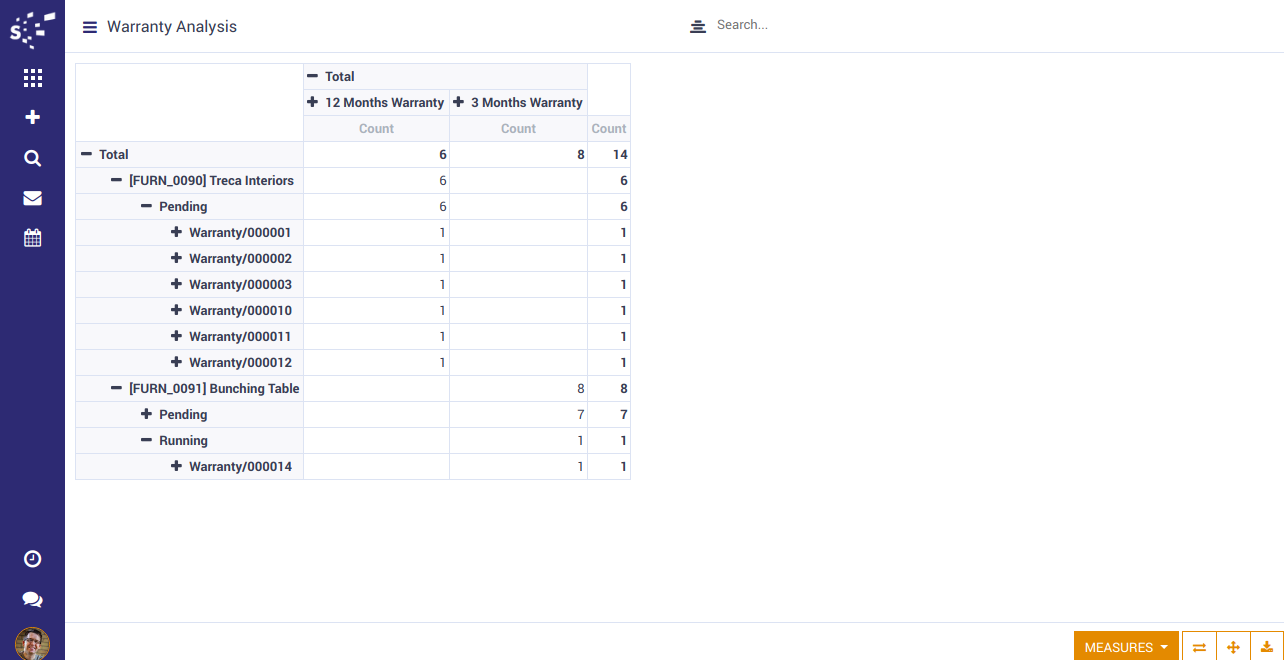Open the sidebar search magnifier icon

tap(32, 158)
